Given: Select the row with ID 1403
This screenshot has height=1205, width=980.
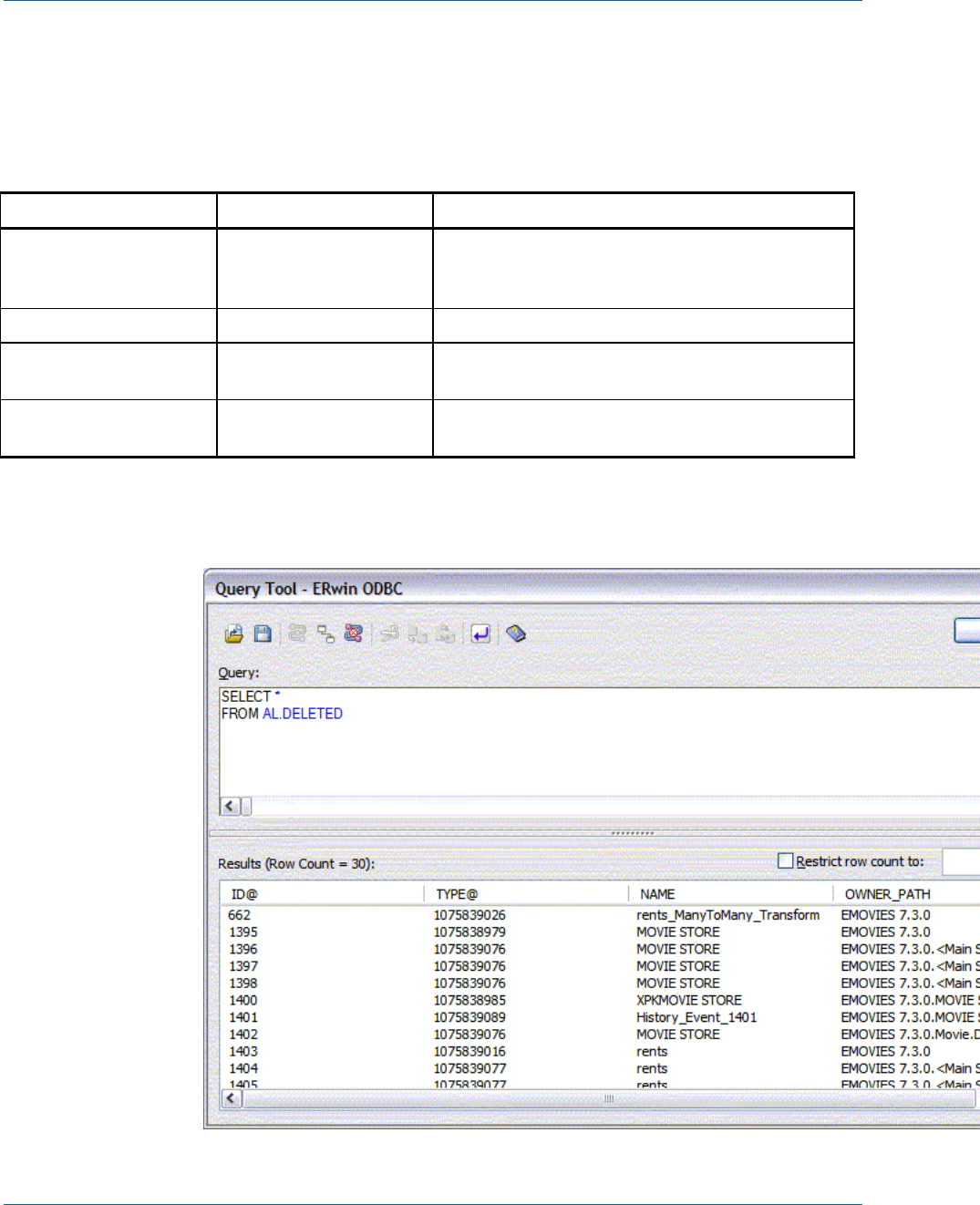Looking at the screenshot, I should pyautogui.click(x=602, y=1051).
